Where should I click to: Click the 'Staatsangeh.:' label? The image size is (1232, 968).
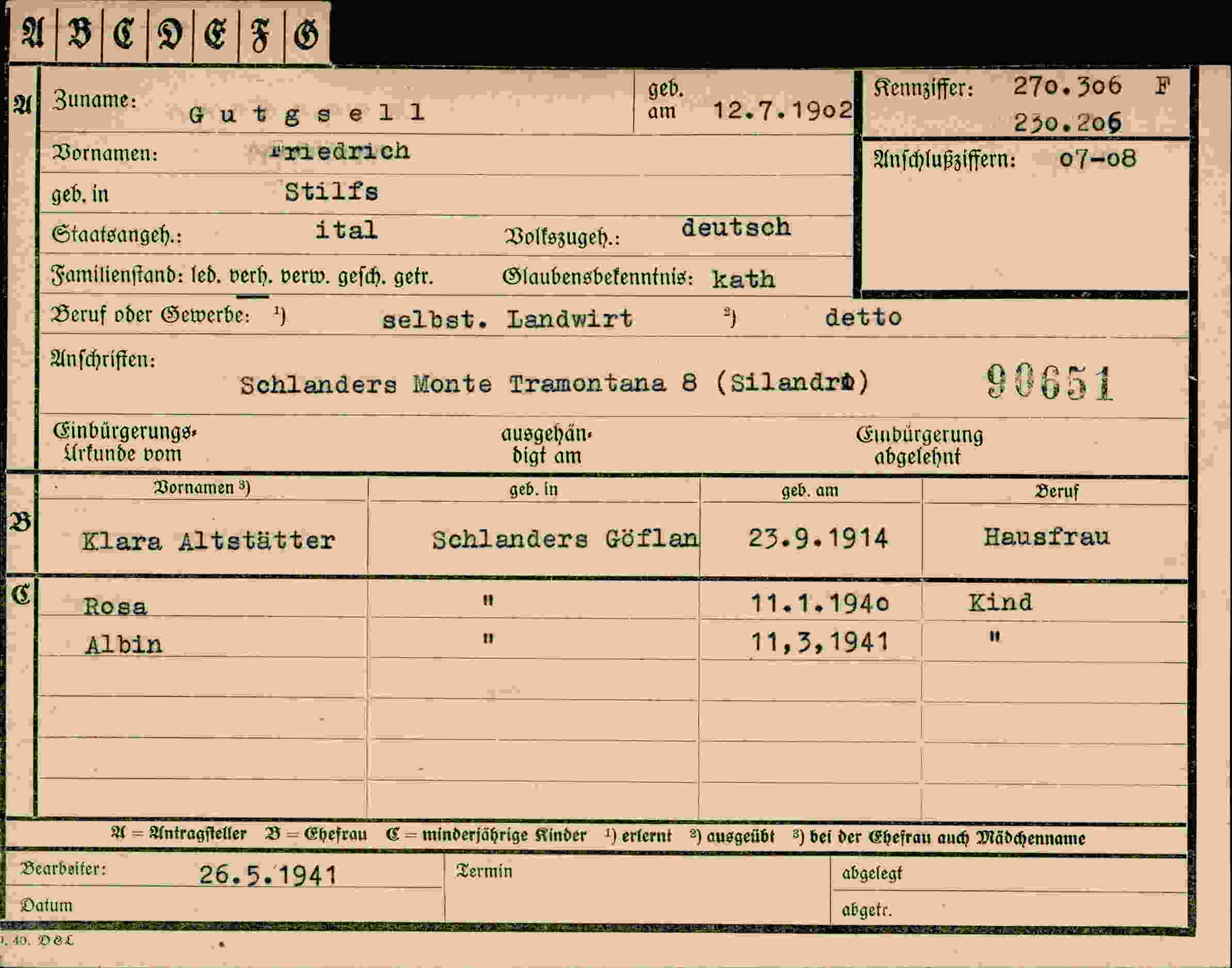117,234
